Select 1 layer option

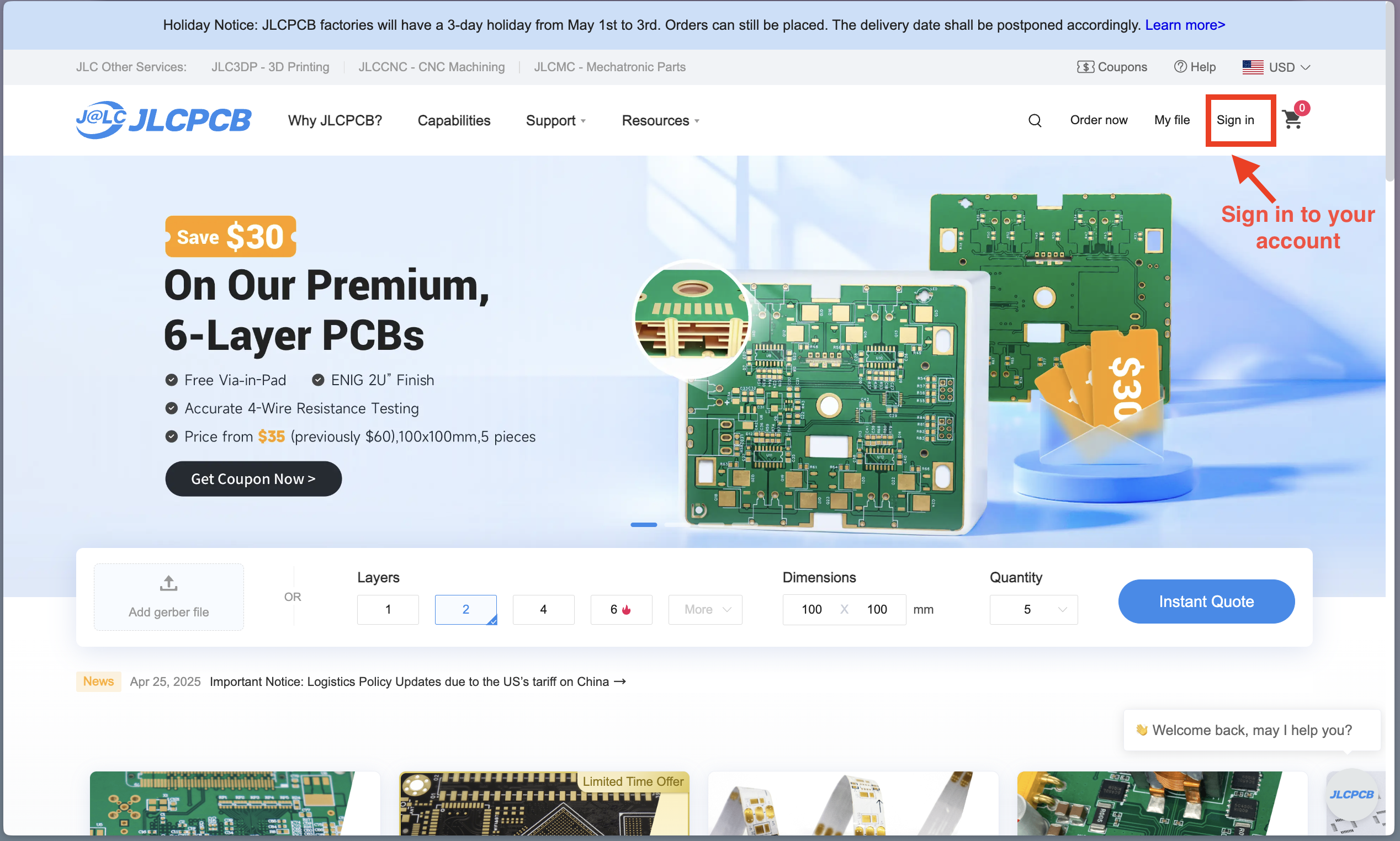point(388,610)
